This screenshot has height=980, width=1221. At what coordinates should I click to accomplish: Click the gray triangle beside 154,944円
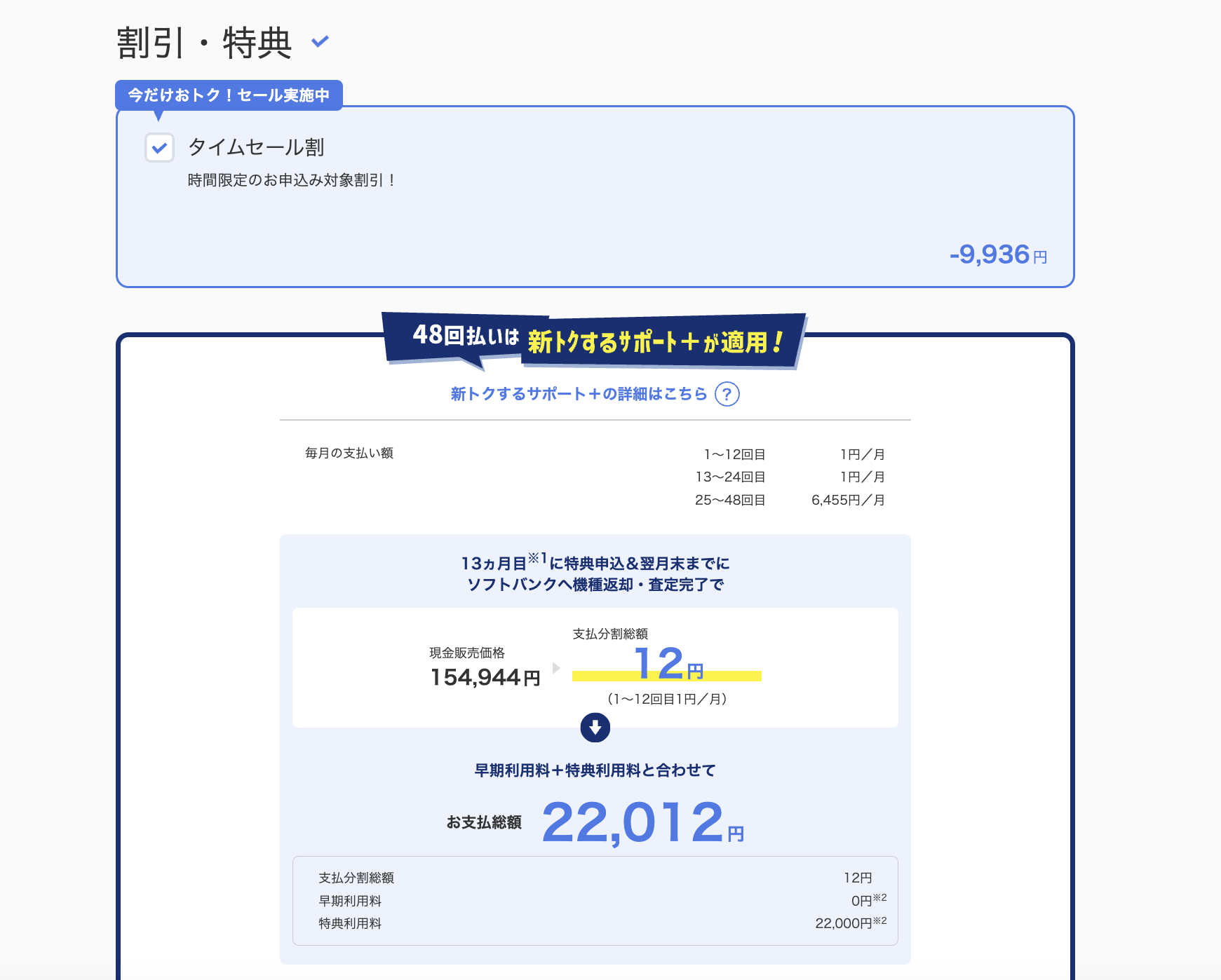pos(556,668)
